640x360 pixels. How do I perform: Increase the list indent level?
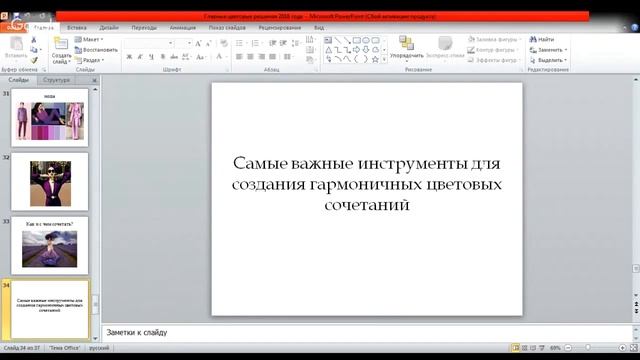pos(283,43)
